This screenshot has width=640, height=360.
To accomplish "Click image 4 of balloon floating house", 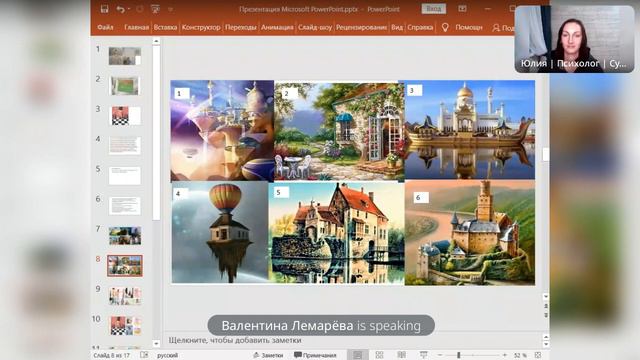I will coord(220,232).
